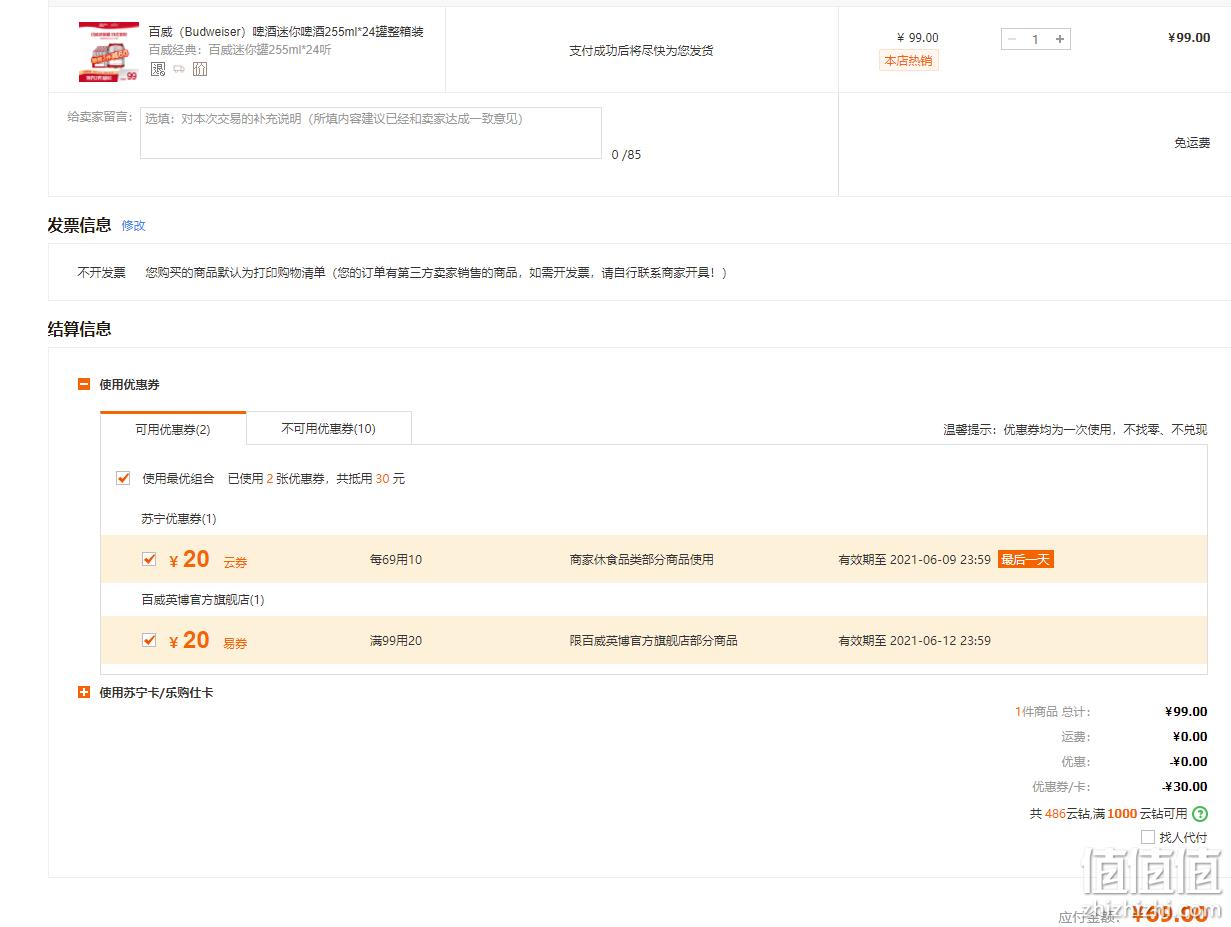Open the Budweiser beer product thumbnail

[x=108, y=51]
